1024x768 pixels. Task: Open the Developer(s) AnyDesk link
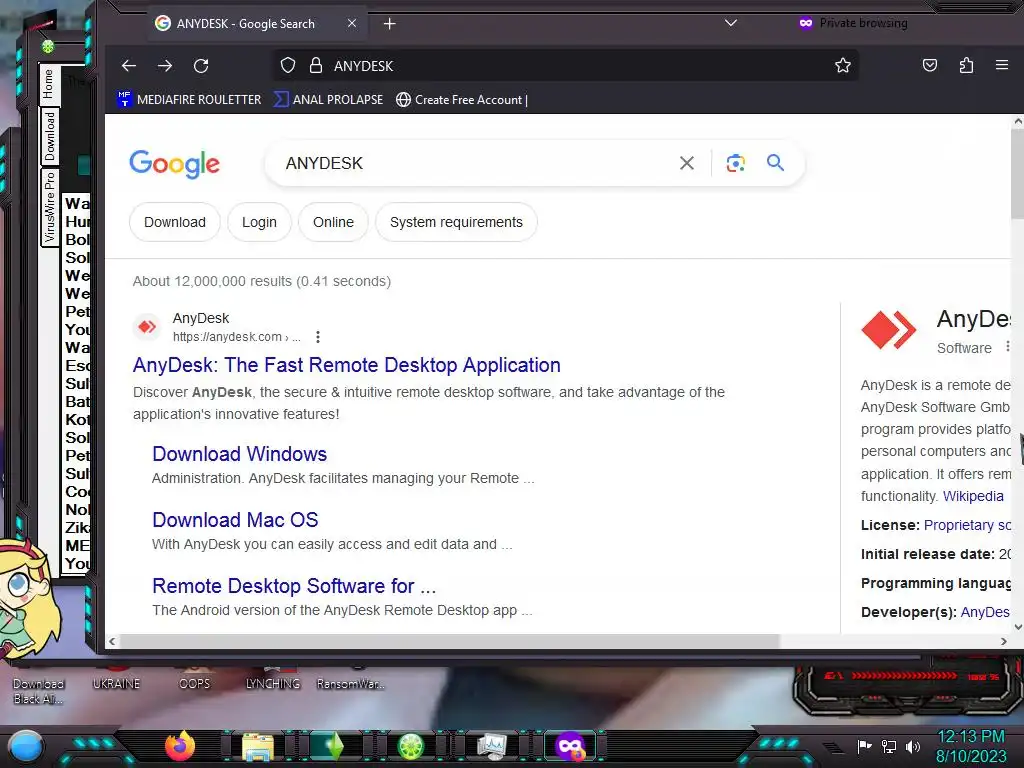tap(985, 612)
